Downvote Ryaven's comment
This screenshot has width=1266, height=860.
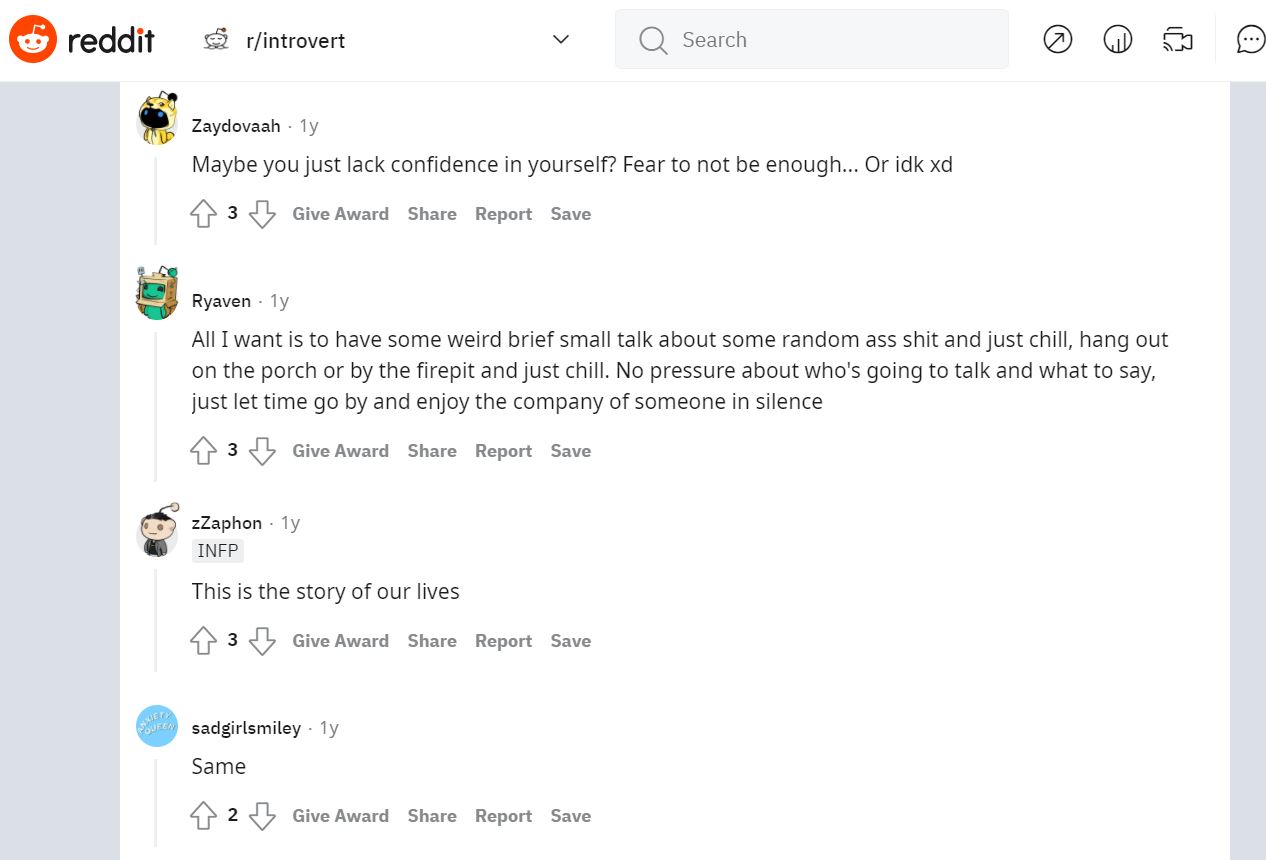tap(262, 451)
